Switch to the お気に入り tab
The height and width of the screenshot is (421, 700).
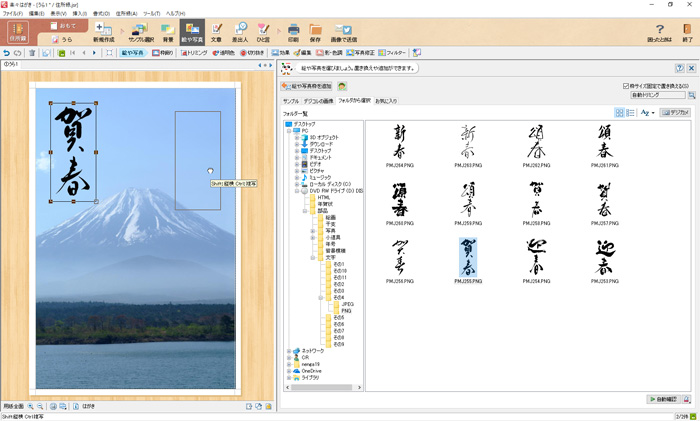(385, 101)
